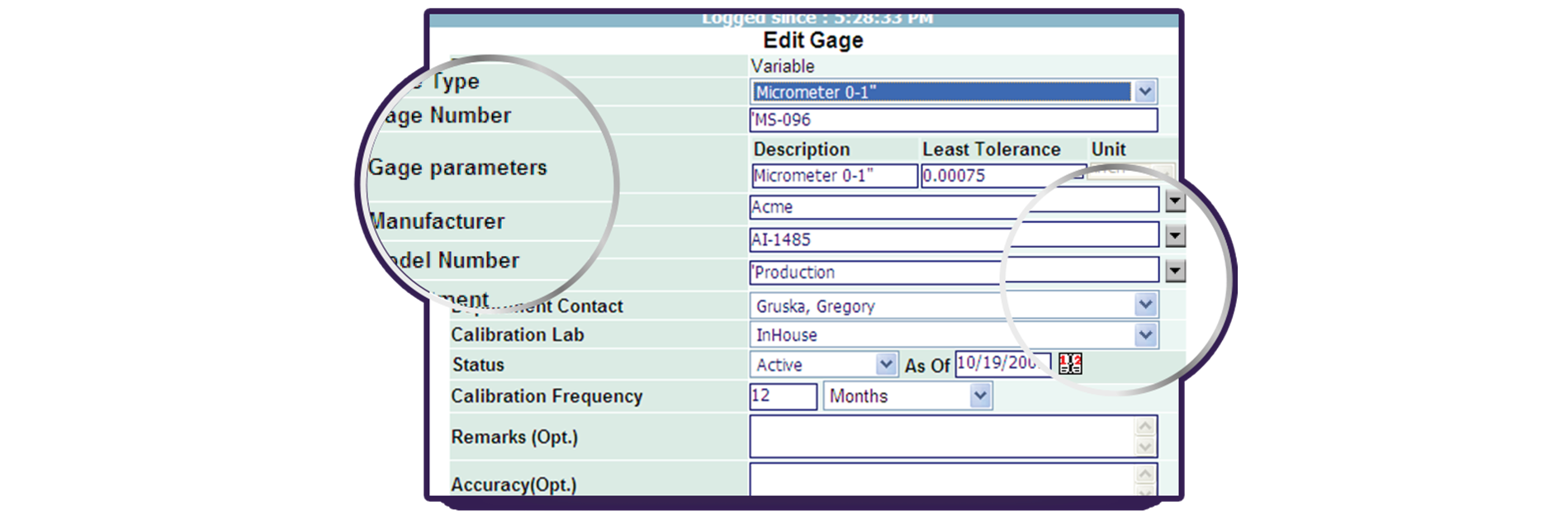
Task: Click the arrow button beside the Production field
Action: pyautogui.click(x=1175, y=271)
